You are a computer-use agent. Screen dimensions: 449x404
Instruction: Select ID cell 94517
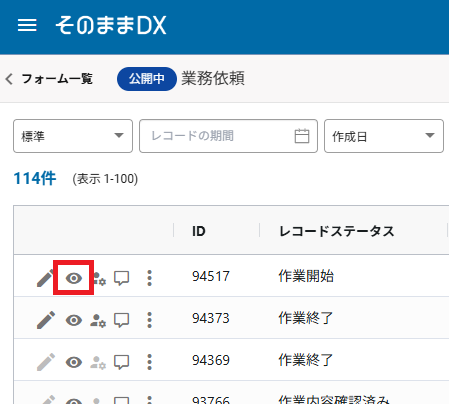pos(211,276)
